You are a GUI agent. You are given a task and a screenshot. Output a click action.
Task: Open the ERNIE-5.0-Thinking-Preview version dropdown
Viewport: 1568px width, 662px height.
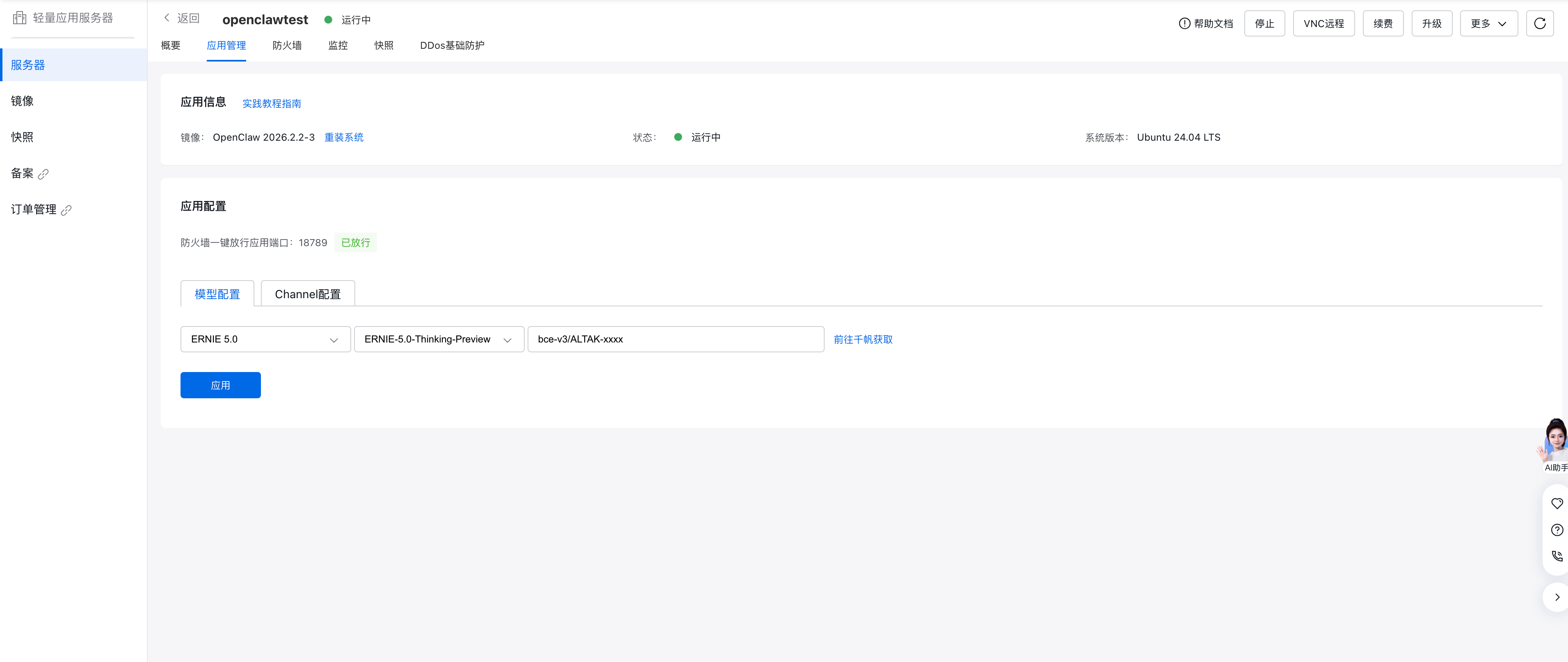438,340
